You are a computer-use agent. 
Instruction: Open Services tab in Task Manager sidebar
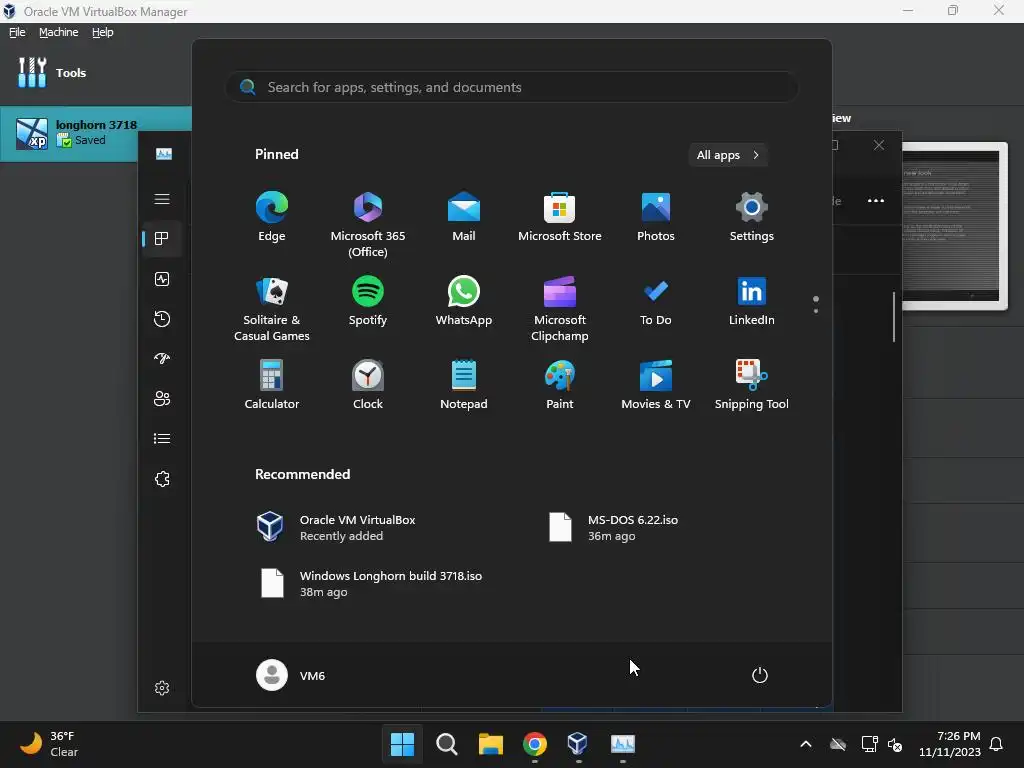pyautogui.click(x=162, y=479)
